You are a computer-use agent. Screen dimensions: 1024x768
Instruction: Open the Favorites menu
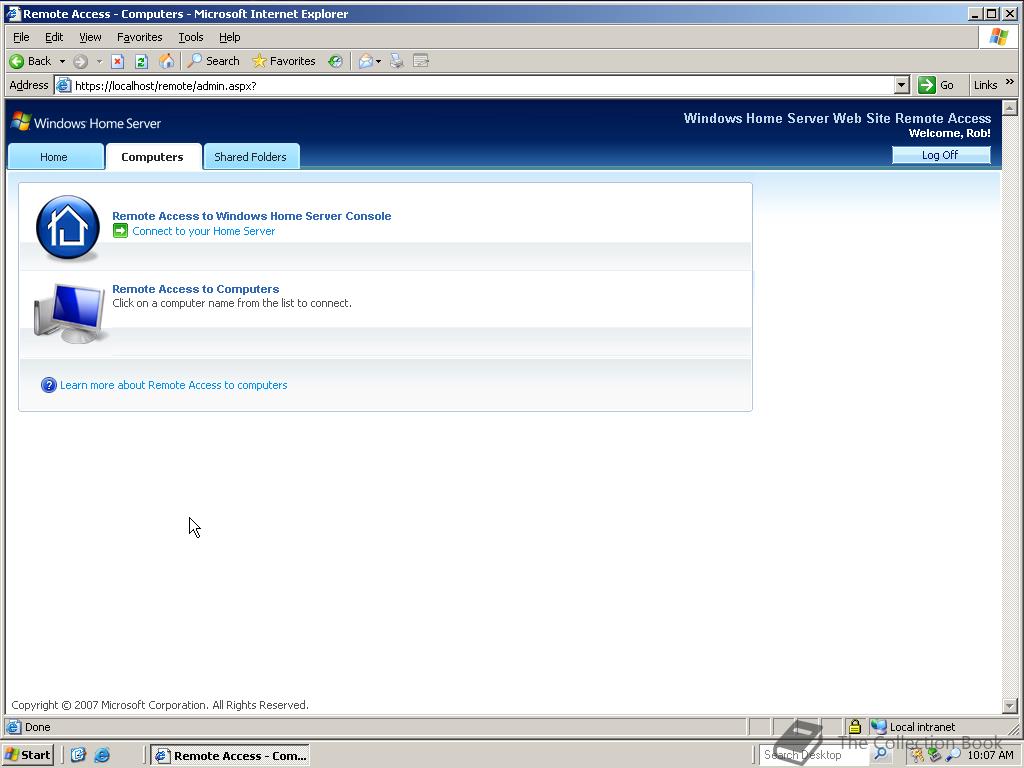point(140,37)
